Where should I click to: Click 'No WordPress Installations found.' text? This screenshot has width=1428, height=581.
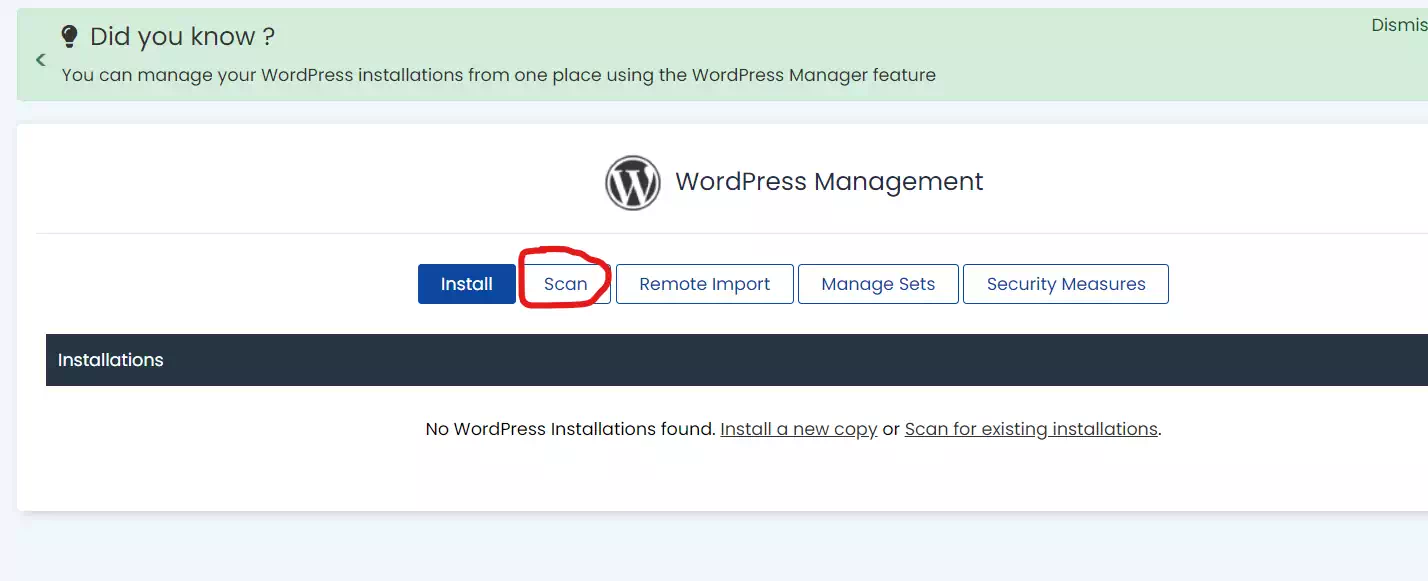click(x=571, y=429)
